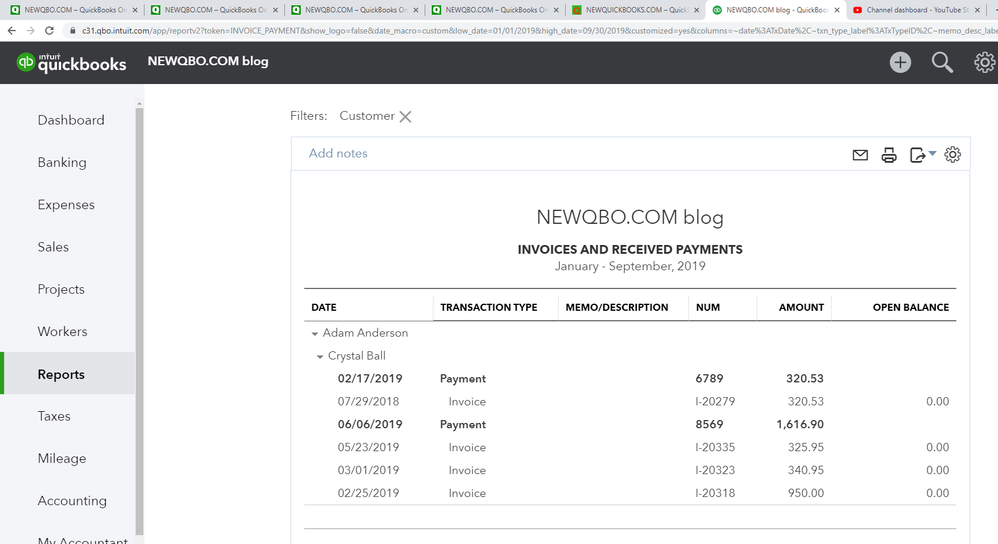The height and width of the screenshot is (544, 998).
Task: Click the address bar lock icon
Action: pos(73,31)
